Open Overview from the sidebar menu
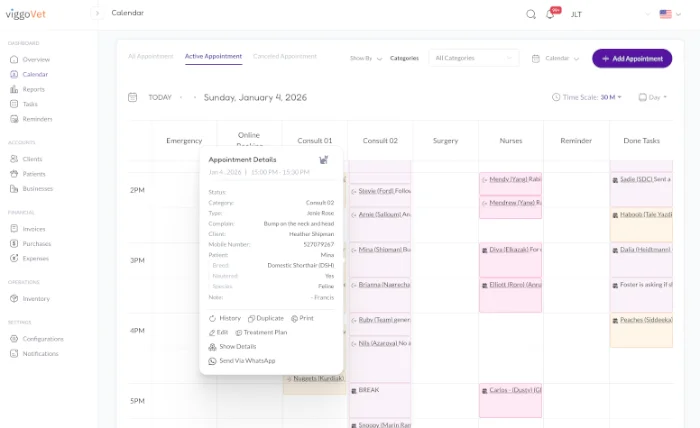The image size is (700, 428). tap(36, 59)
